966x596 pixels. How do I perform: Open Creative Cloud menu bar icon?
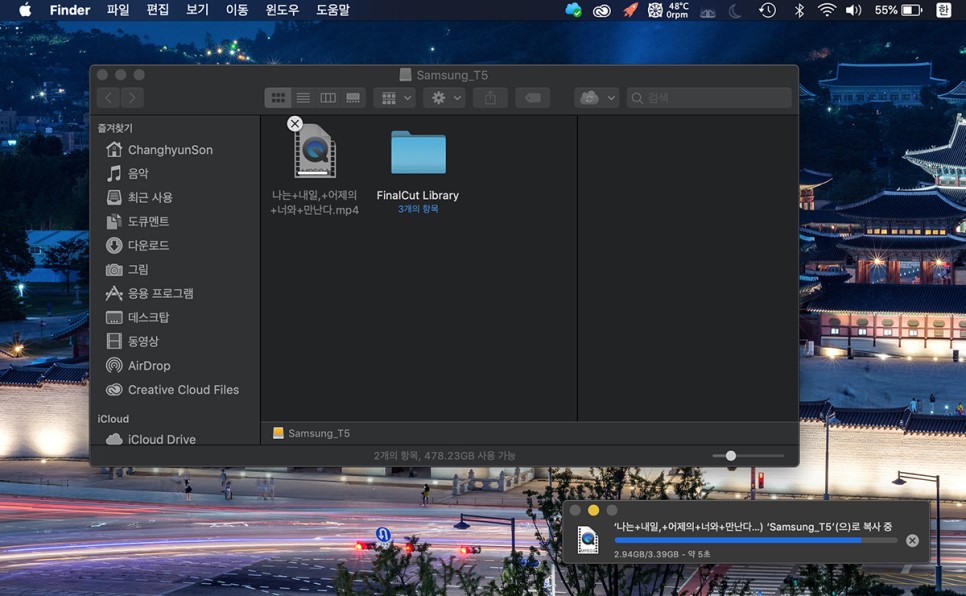click(602, 10)
